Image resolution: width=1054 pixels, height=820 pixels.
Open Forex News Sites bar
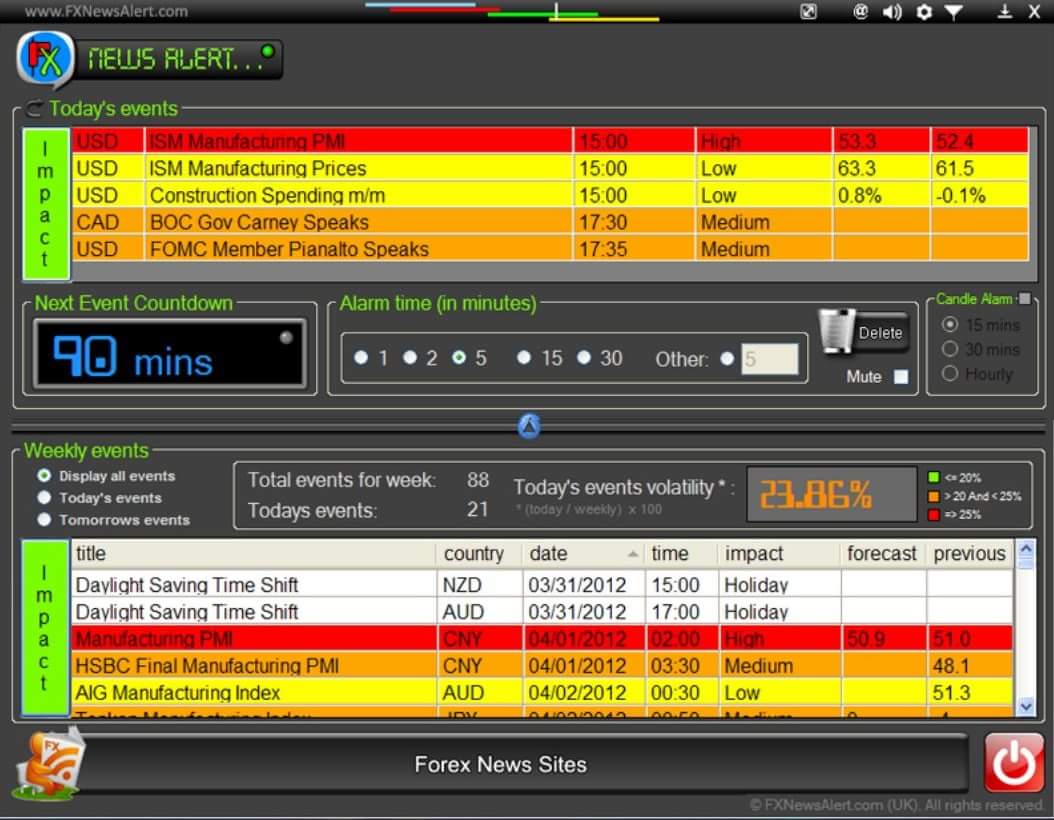(x=501, y=764)
